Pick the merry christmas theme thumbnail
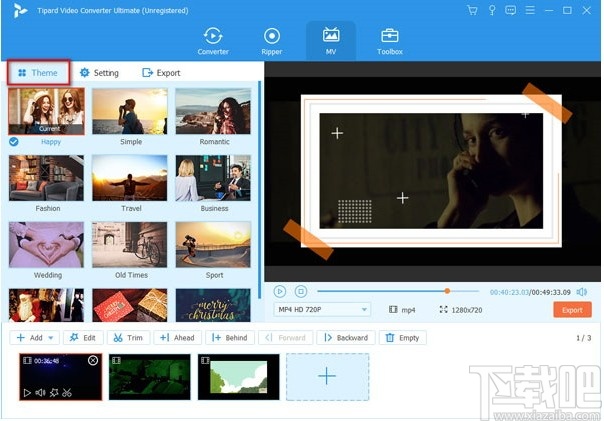 tap(213, 305)
